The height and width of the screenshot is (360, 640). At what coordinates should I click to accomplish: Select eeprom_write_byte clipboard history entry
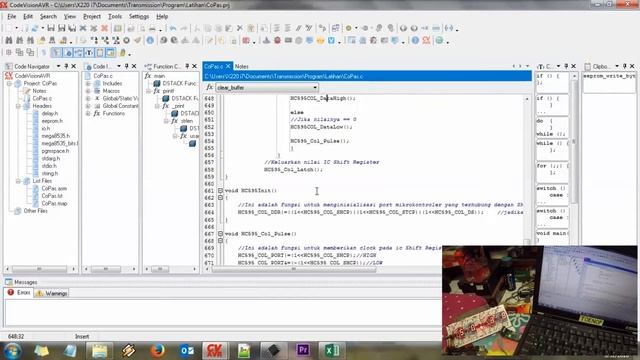tap(609, 76)
